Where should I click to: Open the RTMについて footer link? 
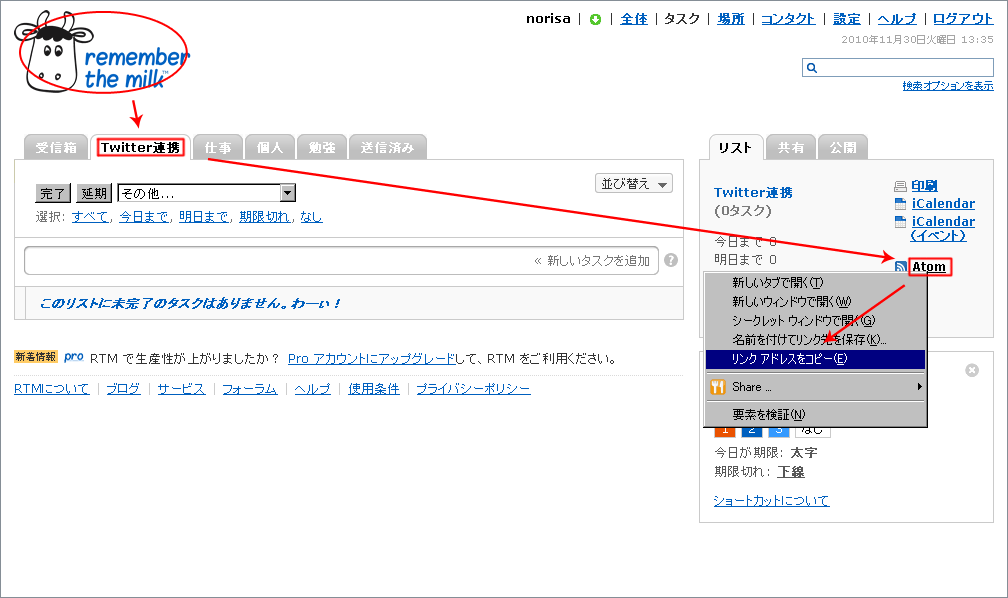click(x=52, y=389)
